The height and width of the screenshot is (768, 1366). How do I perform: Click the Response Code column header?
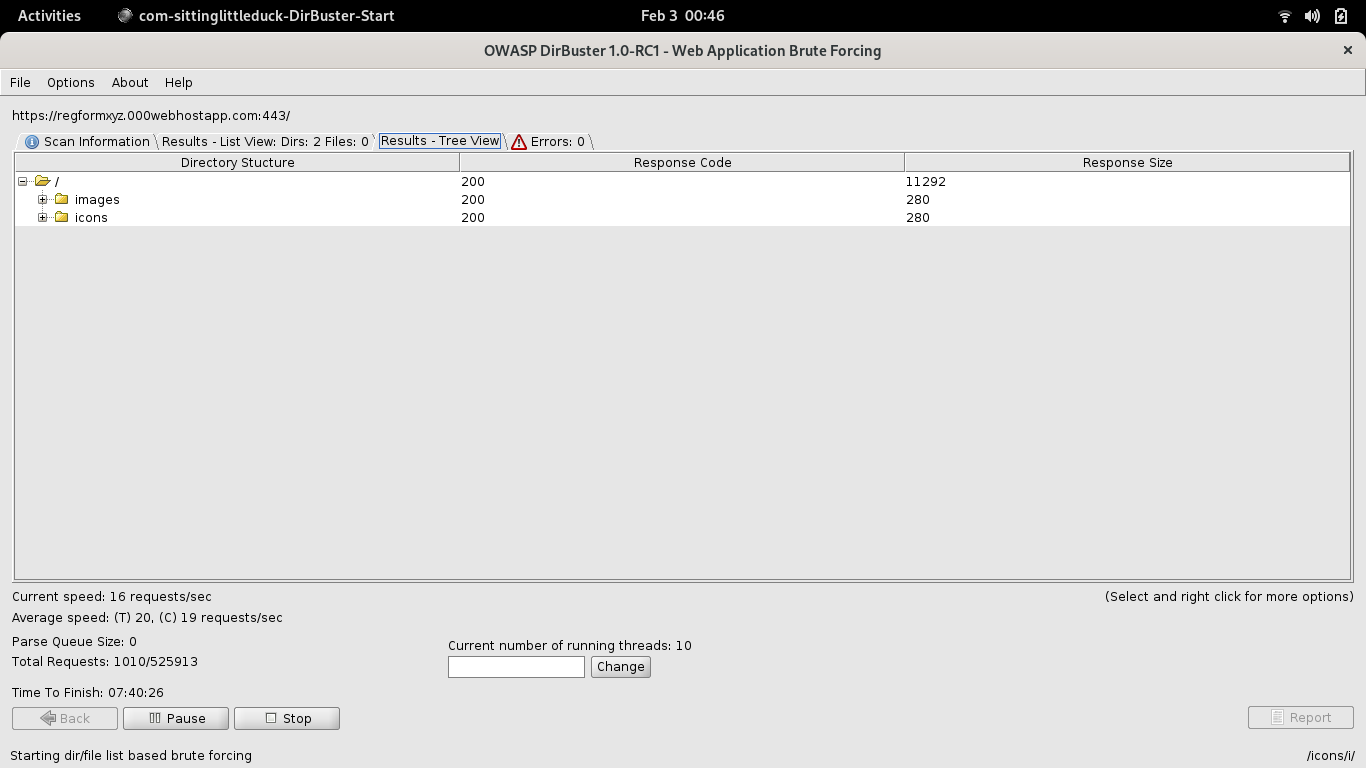(682, 162)
